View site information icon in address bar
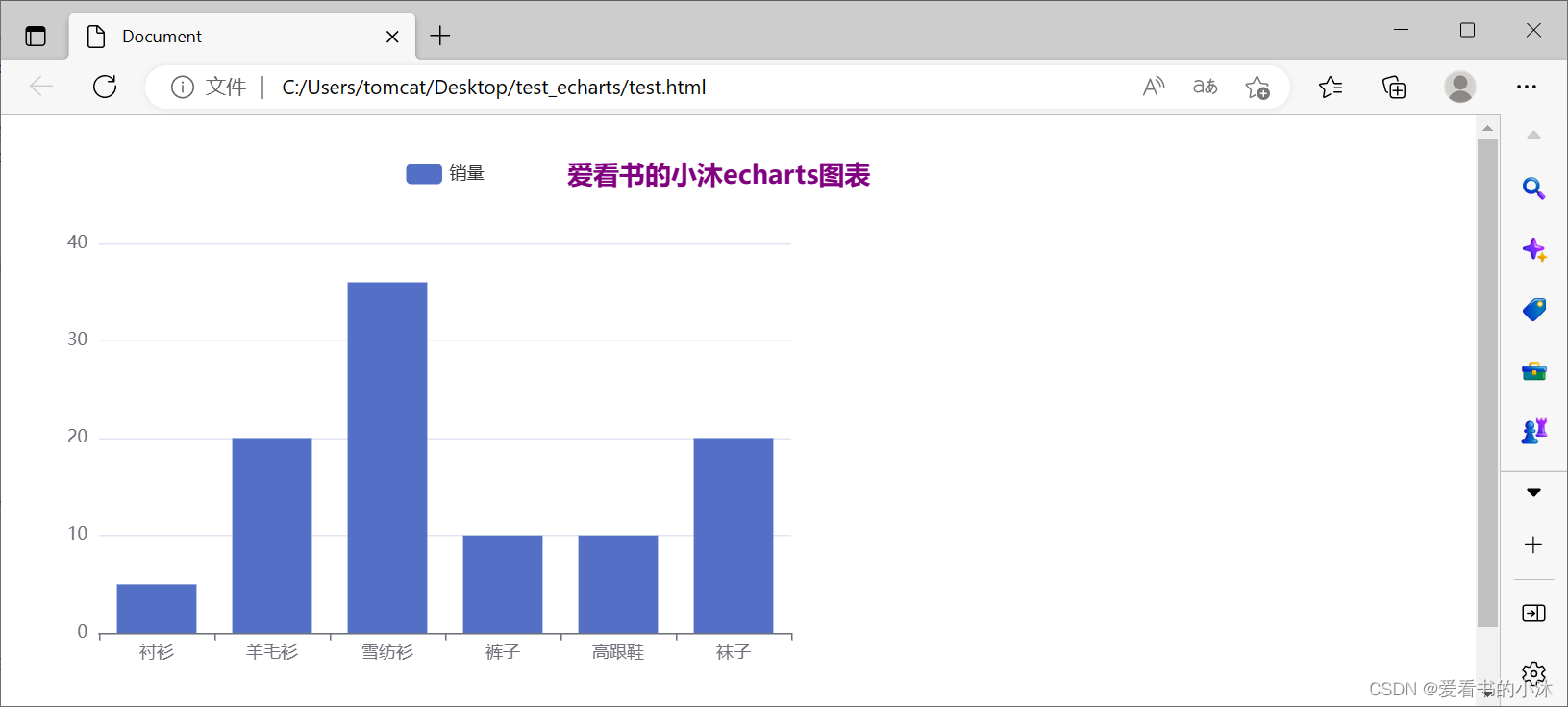This screenshot has width=1568, height=707. tap(183, 88)
